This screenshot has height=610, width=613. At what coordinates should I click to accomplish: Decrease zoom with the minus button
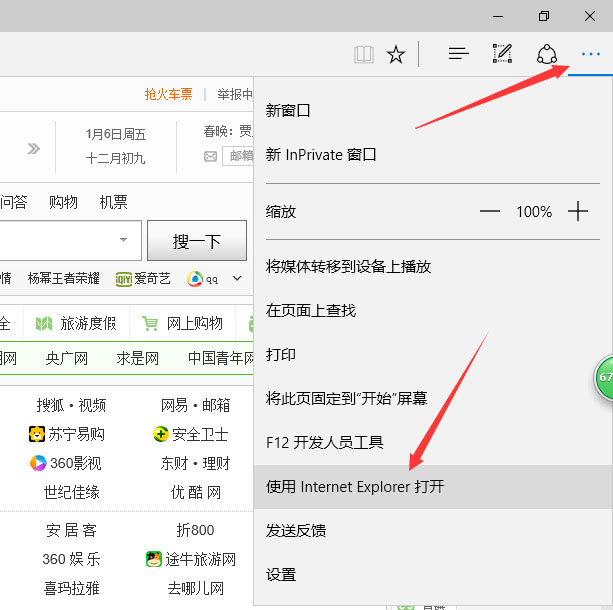[490, 211]
